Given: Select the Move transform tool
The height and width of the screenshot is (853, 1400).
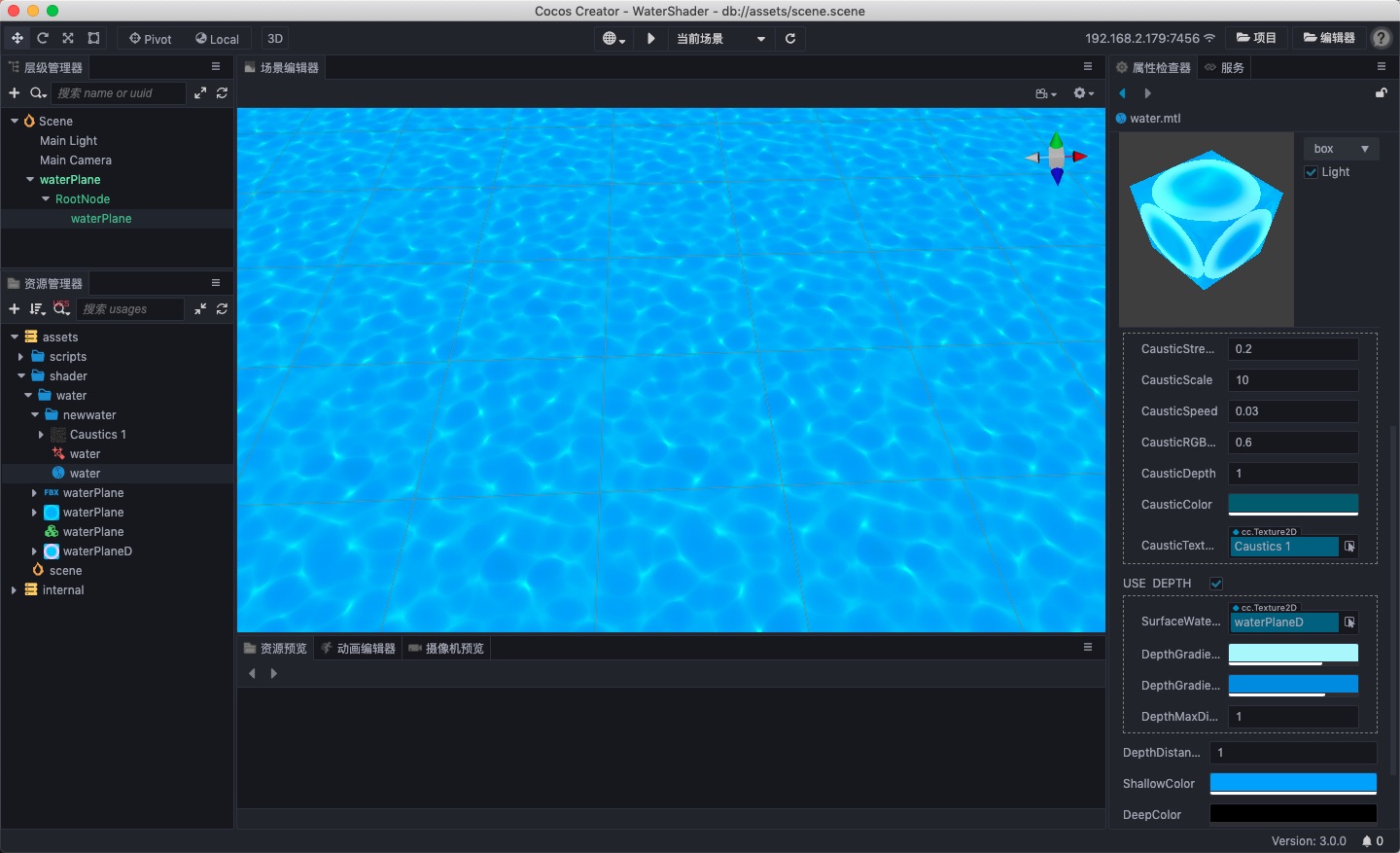Looking at the screenshot, I should (x=17, y=38).
